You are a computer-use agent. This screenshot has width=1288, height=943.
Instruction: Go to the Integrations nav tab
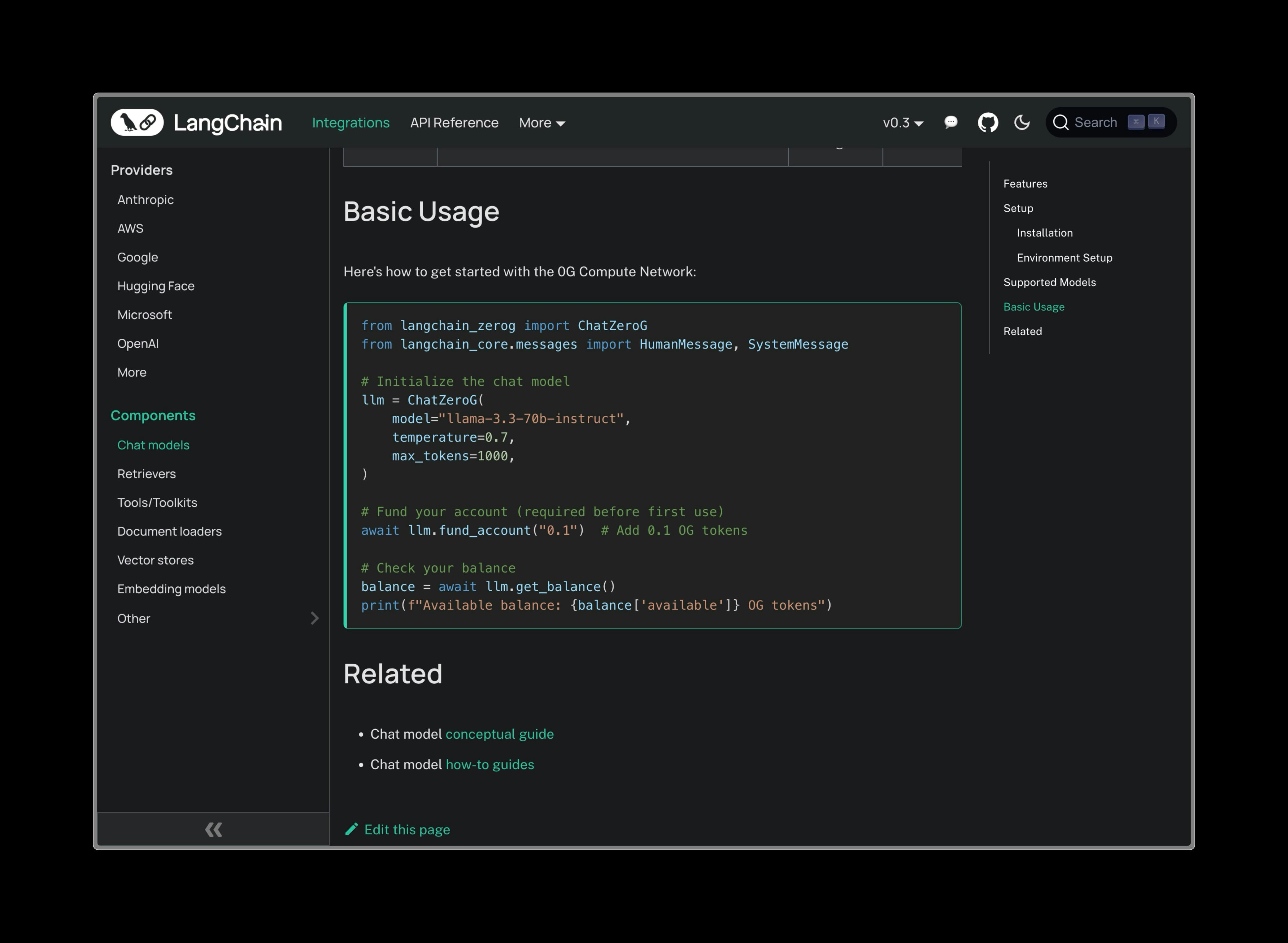[350, 123]
